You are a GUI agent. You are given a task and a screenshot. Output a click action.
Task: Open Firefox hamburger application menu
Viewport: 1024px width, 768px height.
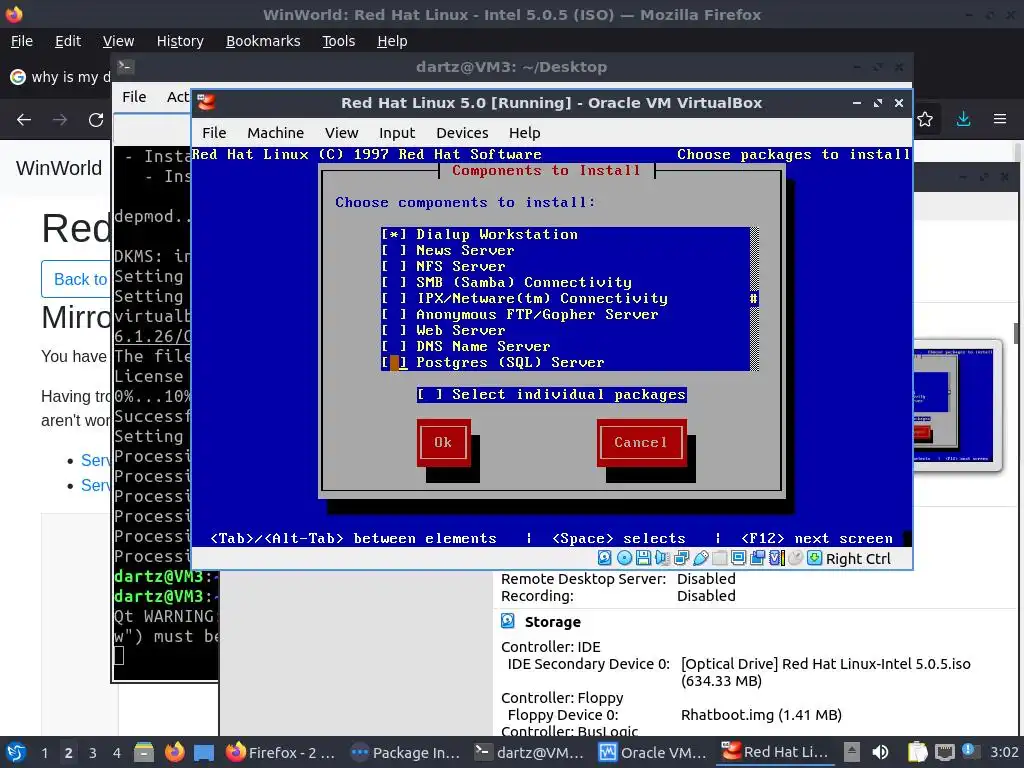click(x=1000, y=120)
